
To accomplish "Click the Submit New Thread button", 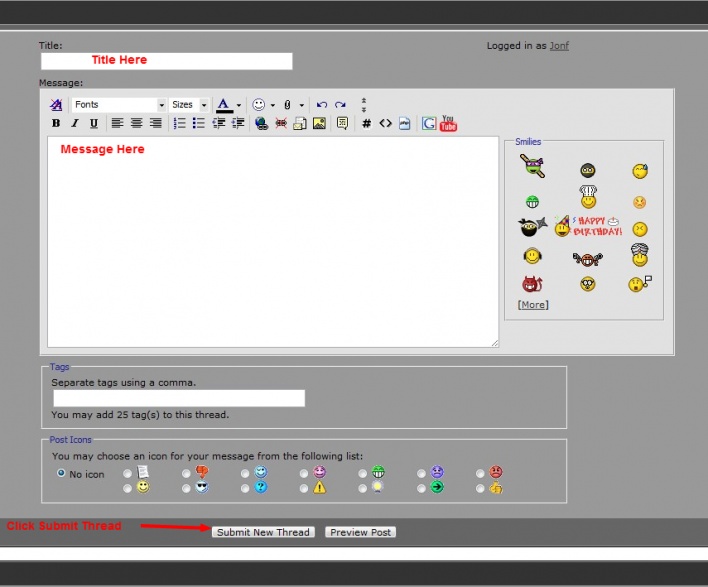I will (263, 532).
